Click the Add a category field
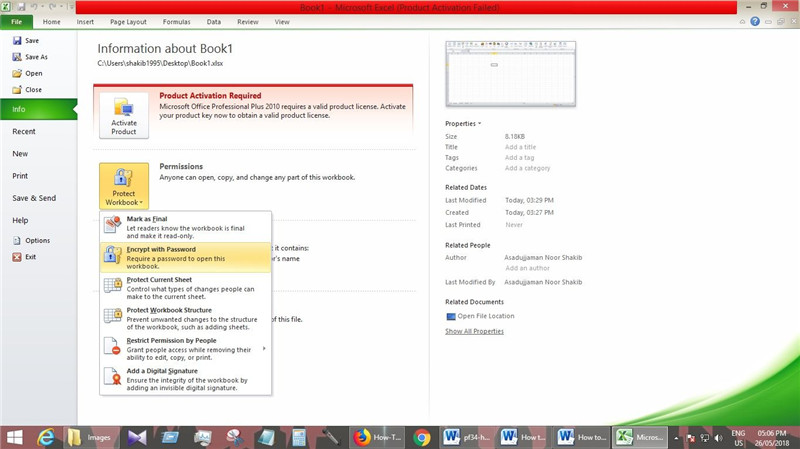 point(528,168)
